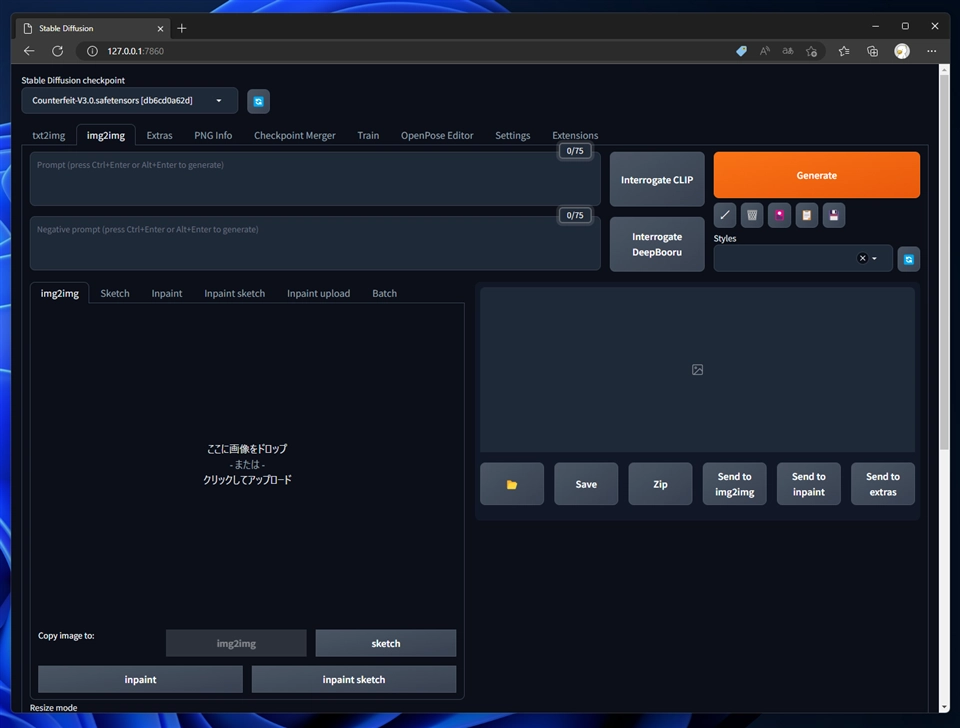
Task: Switch to the Batch sub-tab
Action: click(384, 293)
